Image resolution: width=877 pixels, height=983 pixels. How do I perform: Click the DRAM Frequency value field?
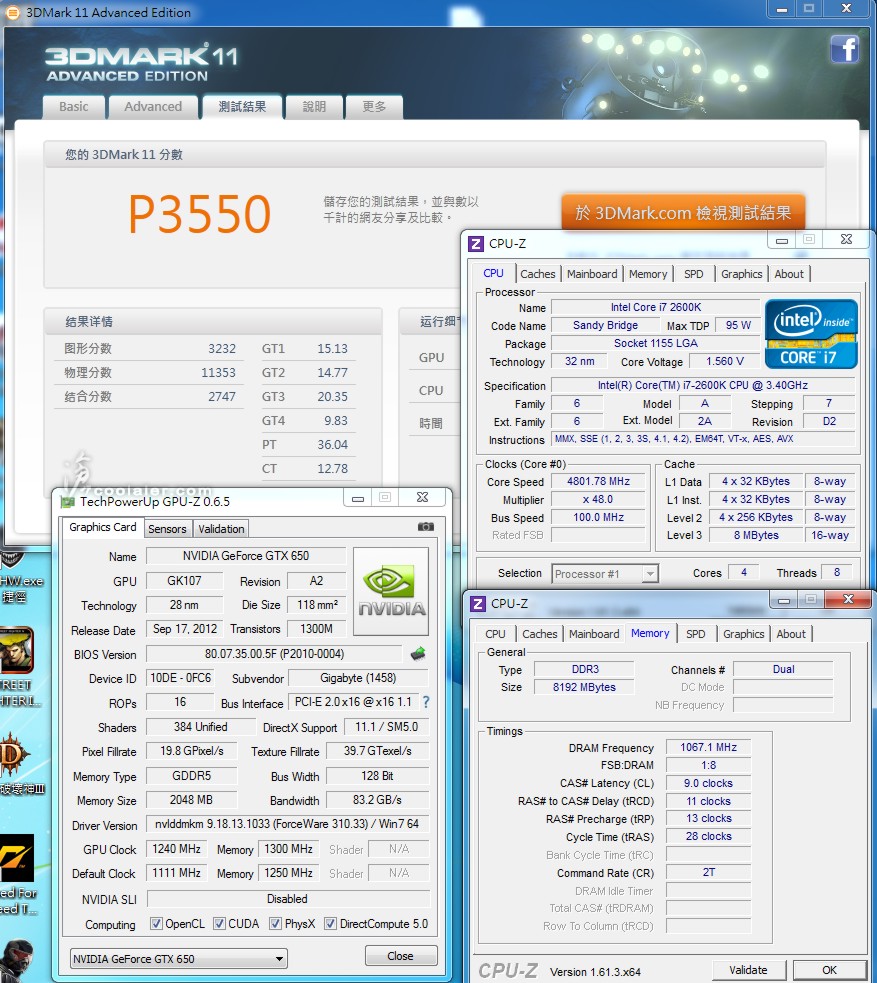[708, 747]
